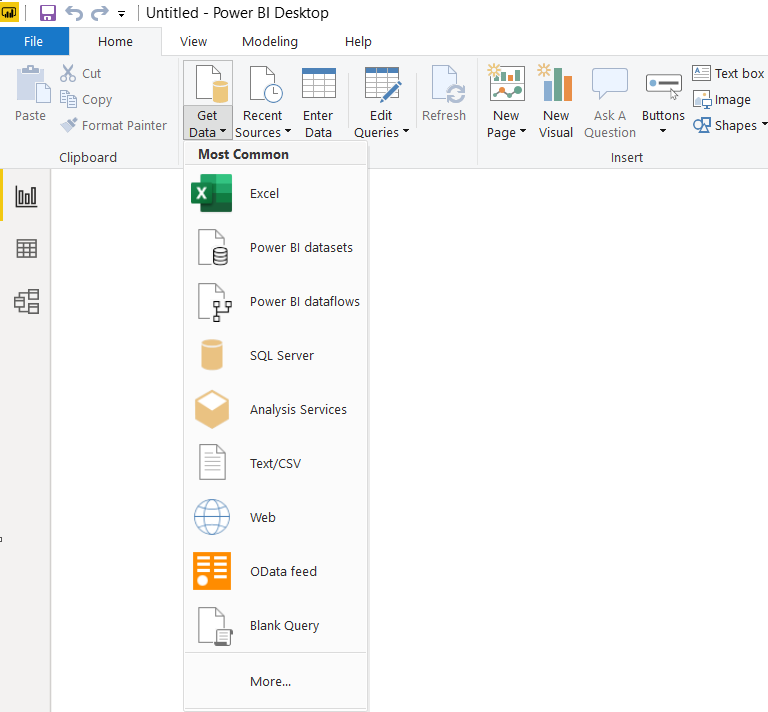Switch to Data view in left sidebar
The height and width of the screenshot is (712, 768).
[x=26, y=249]
